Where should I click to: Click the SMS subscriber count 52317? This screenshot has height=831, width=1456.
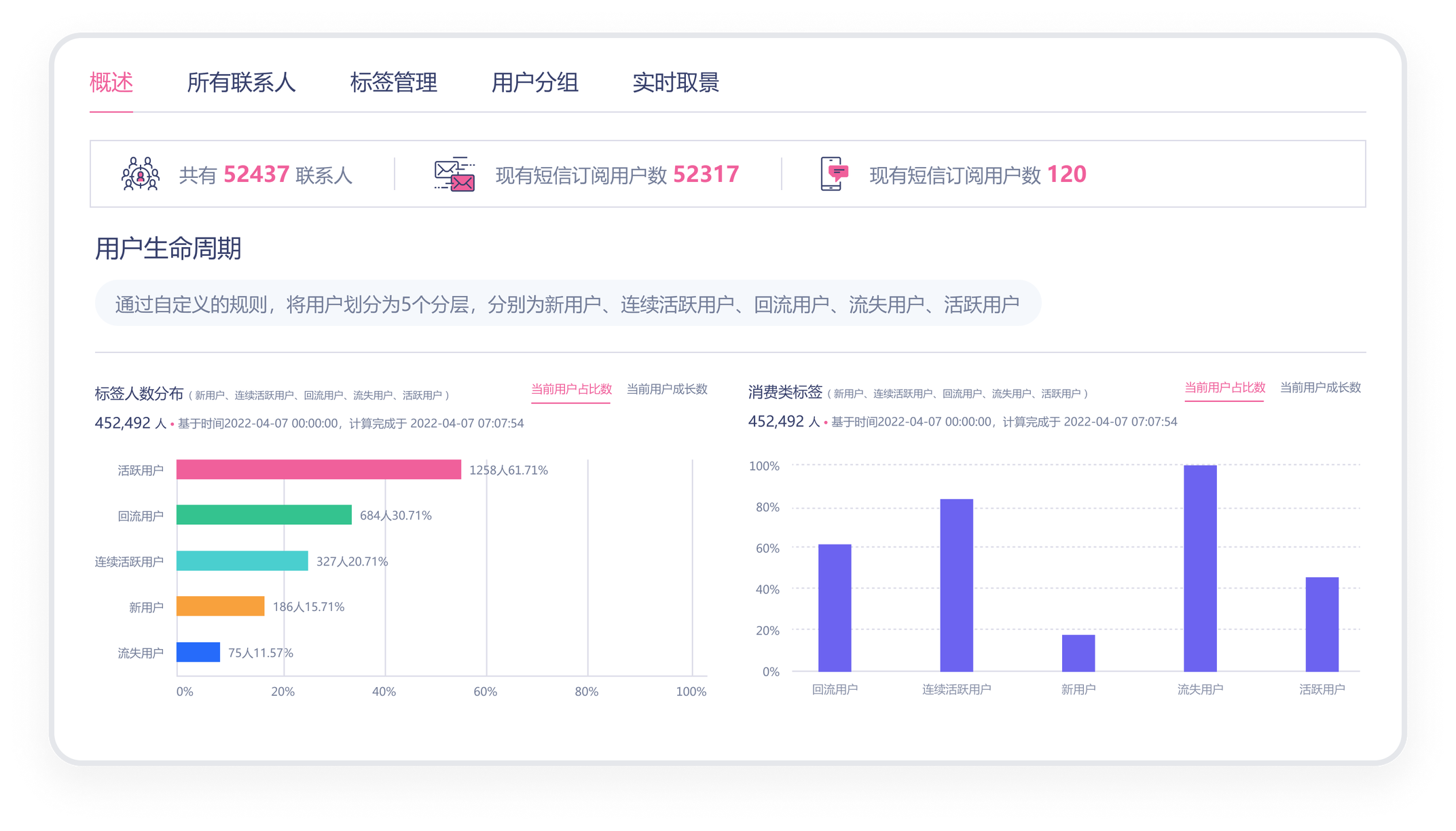(706, 174)
